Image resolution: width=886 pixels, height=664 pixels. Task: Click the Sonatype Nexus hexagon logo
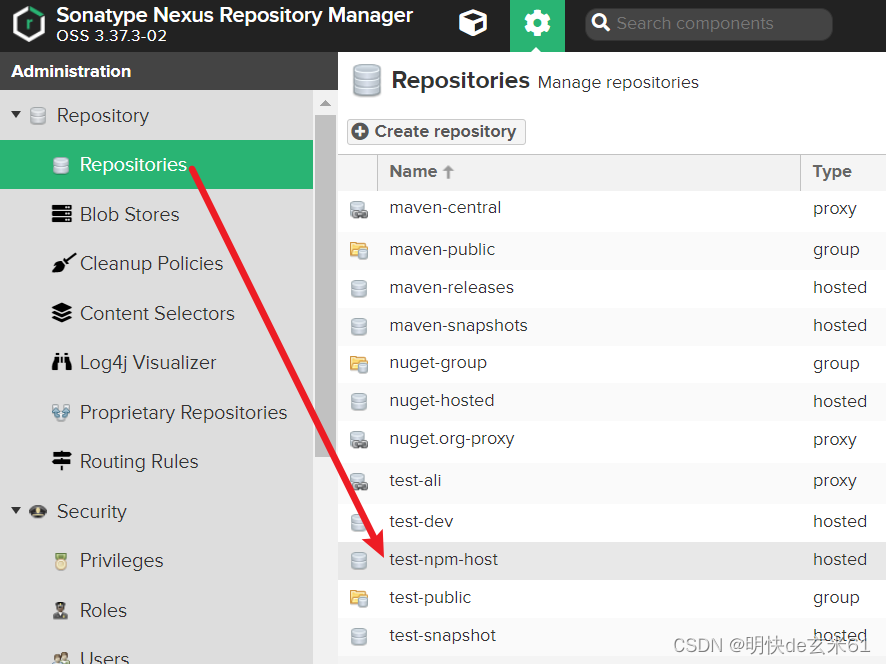pos(28,24)
